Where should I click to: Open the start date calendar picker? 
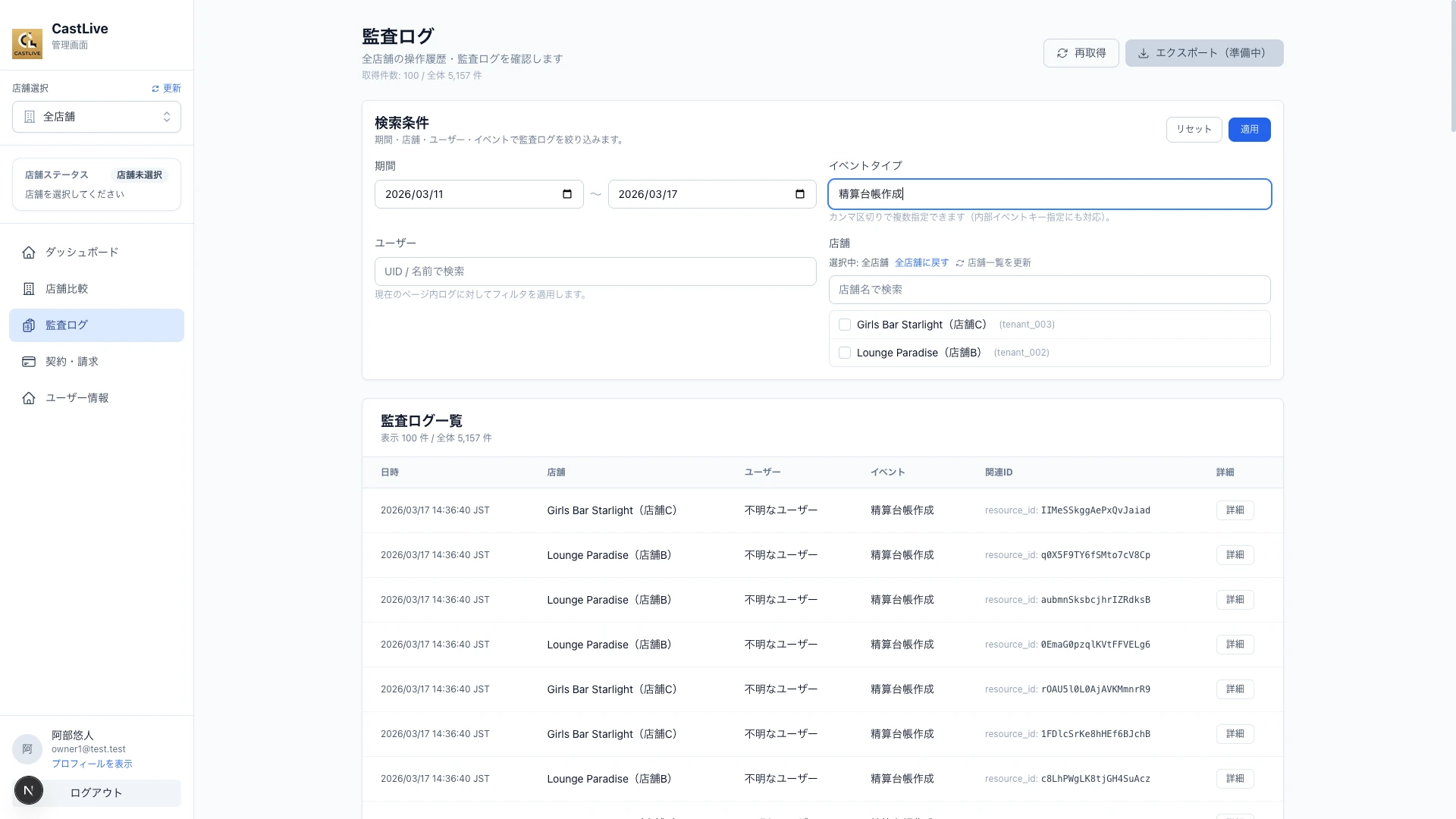(566, 193)
